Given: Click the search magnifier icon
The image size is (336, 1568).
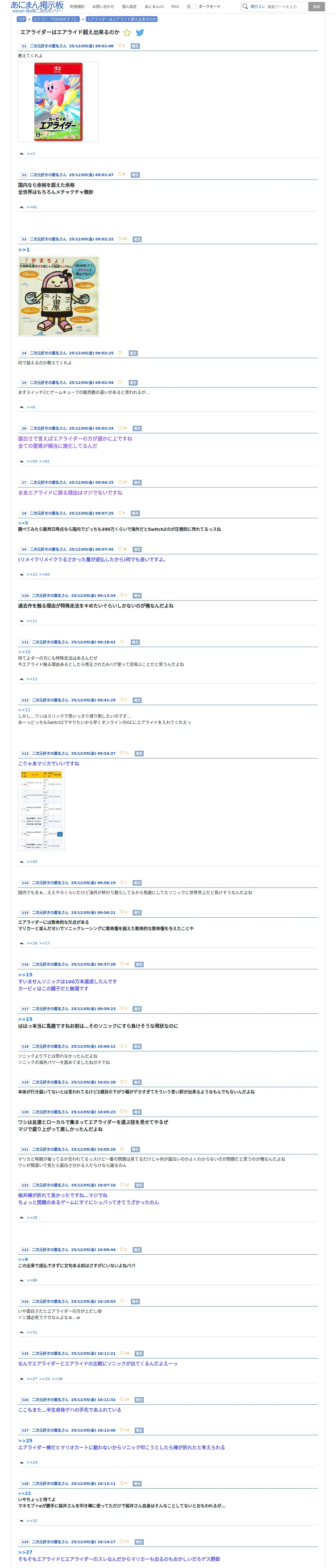Looking at the screenshot, I should pyautogui.click(x=245, y=7).
